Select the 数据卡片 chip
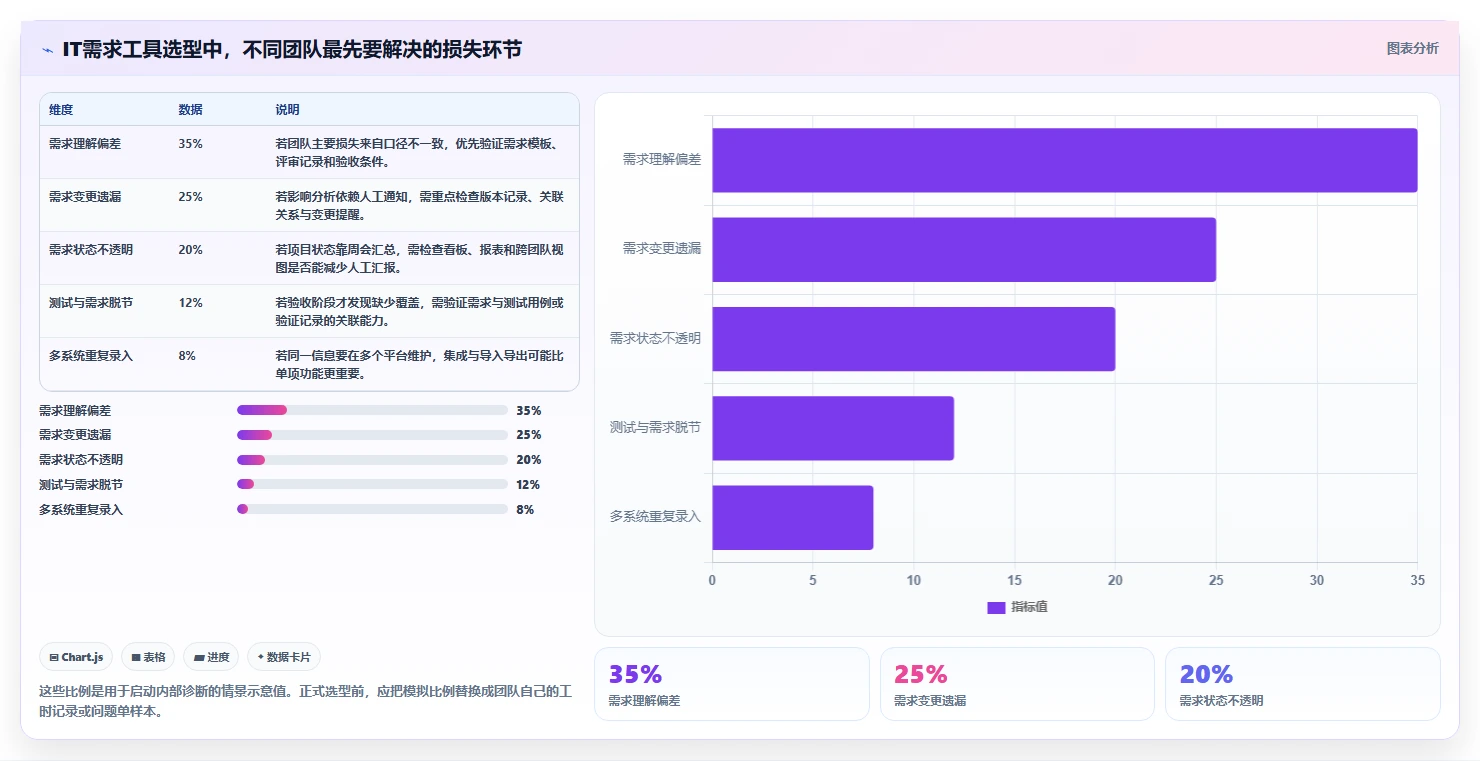 (284, 657)
